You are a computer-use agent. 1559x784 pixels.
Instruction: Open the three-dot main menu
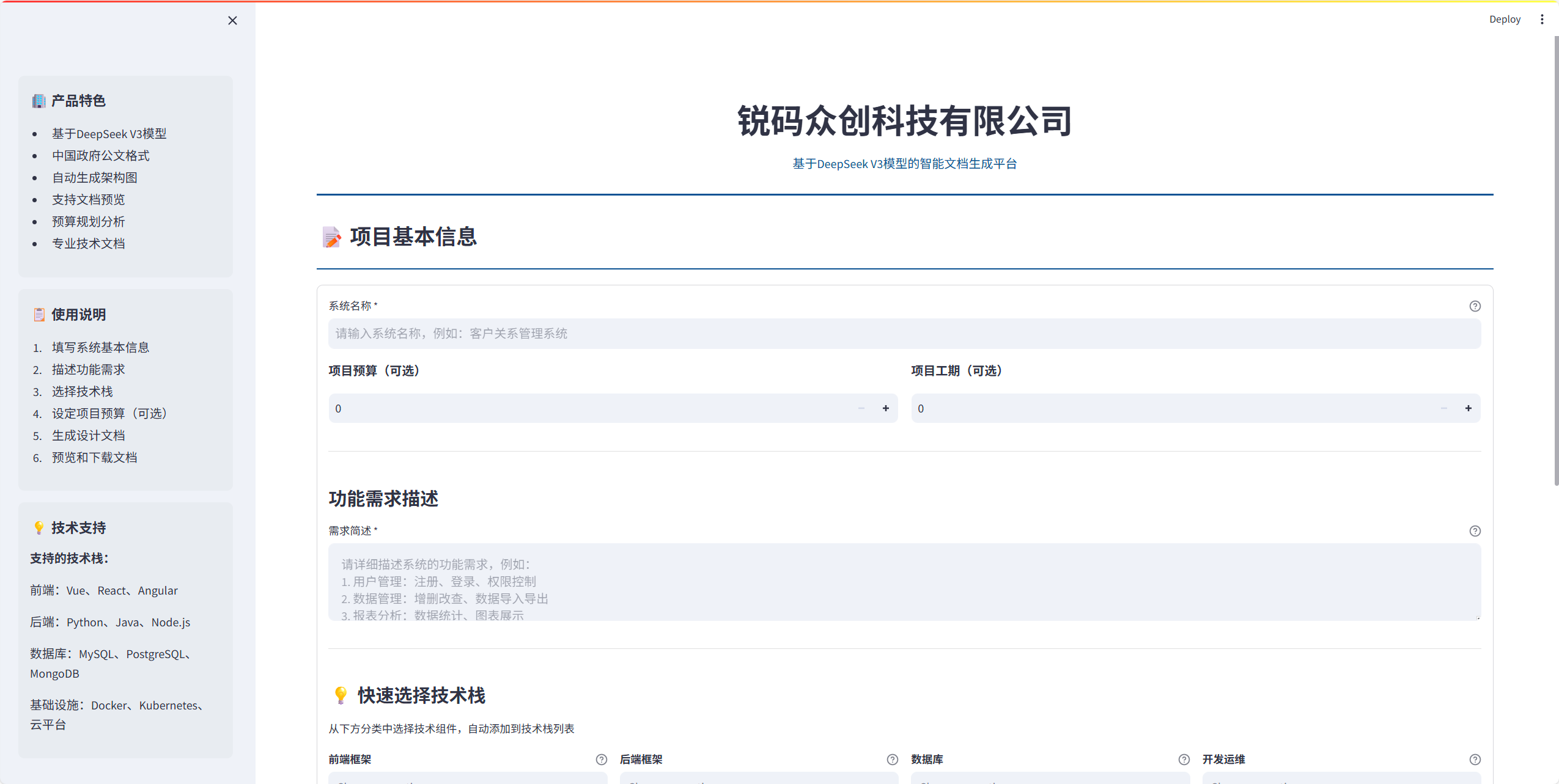[x=1542, y=20]
